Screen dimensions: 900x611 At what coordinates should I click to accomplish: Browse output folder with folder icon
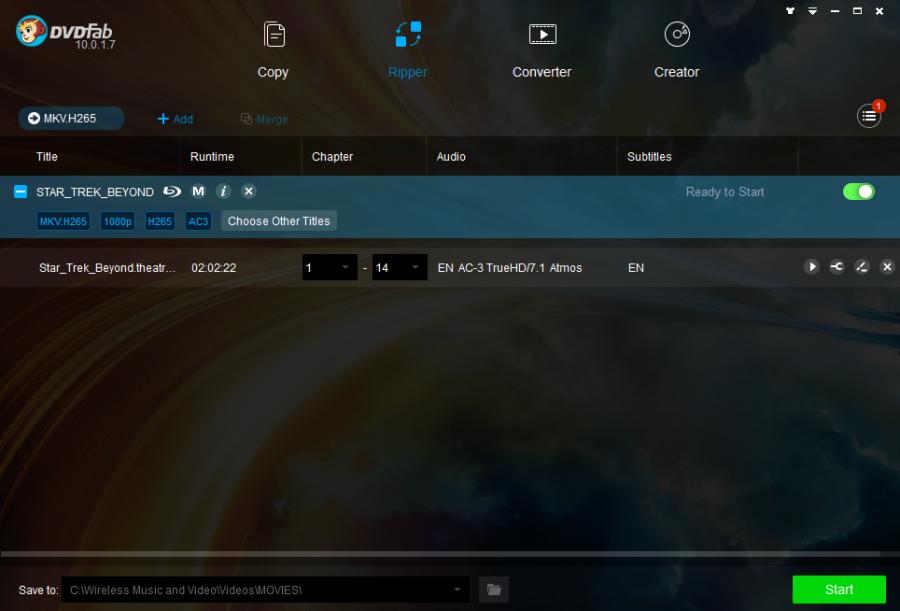click(x=494, y=590)
